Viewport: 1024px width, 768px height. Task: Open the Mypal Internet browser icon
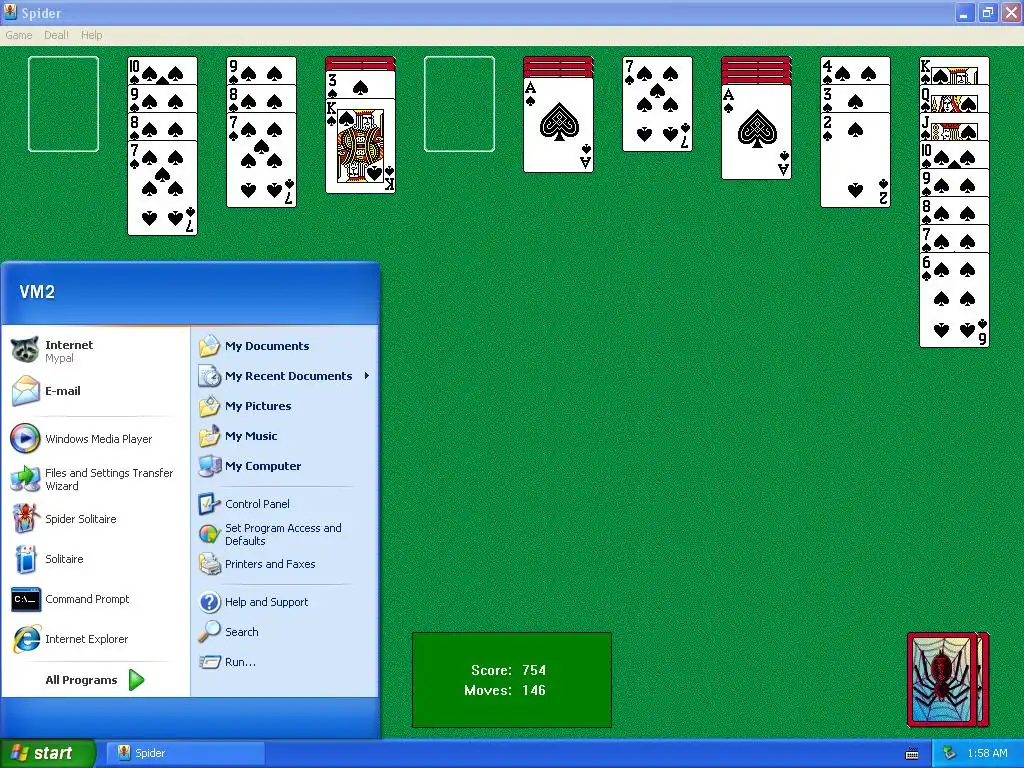[25, 350]
